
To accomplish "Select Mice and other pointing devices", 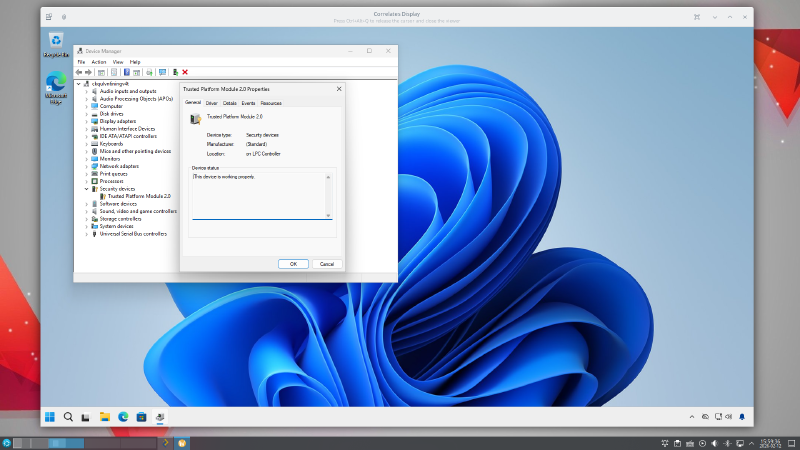I will coord(135,152).
